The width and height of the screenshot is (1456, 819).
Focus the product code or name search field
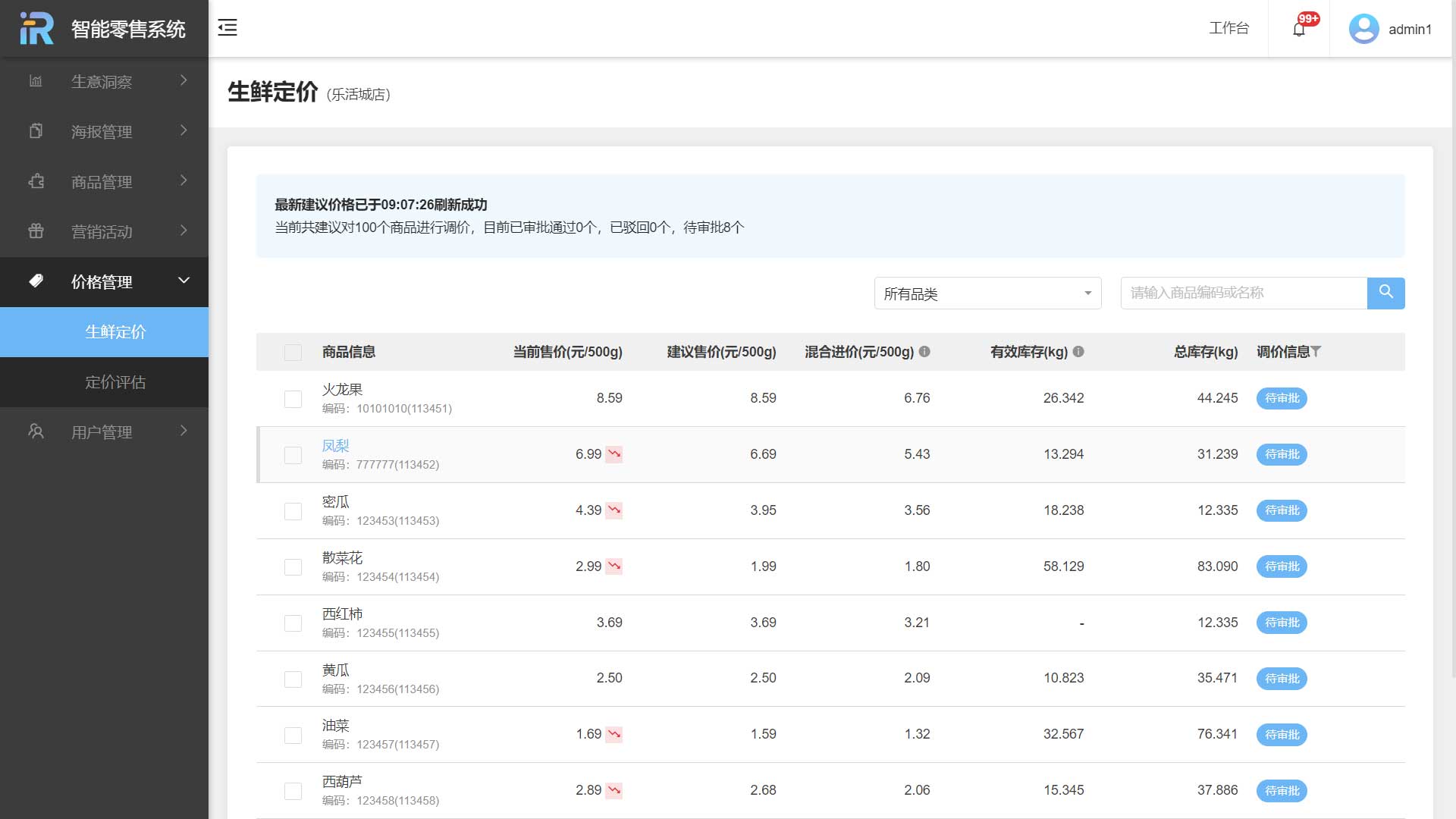coord(1244,293)
